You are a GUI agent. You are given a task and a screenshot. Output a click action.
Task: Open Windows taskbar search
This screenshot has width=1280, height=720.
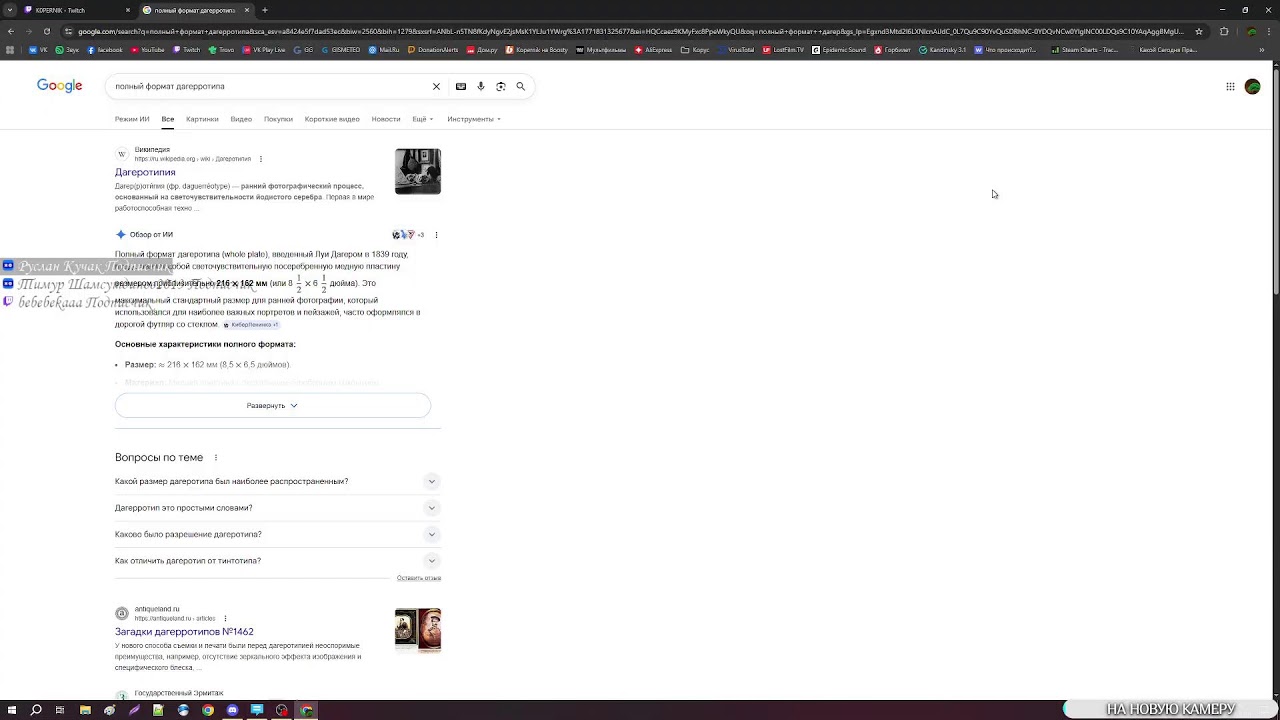point(36,710)
